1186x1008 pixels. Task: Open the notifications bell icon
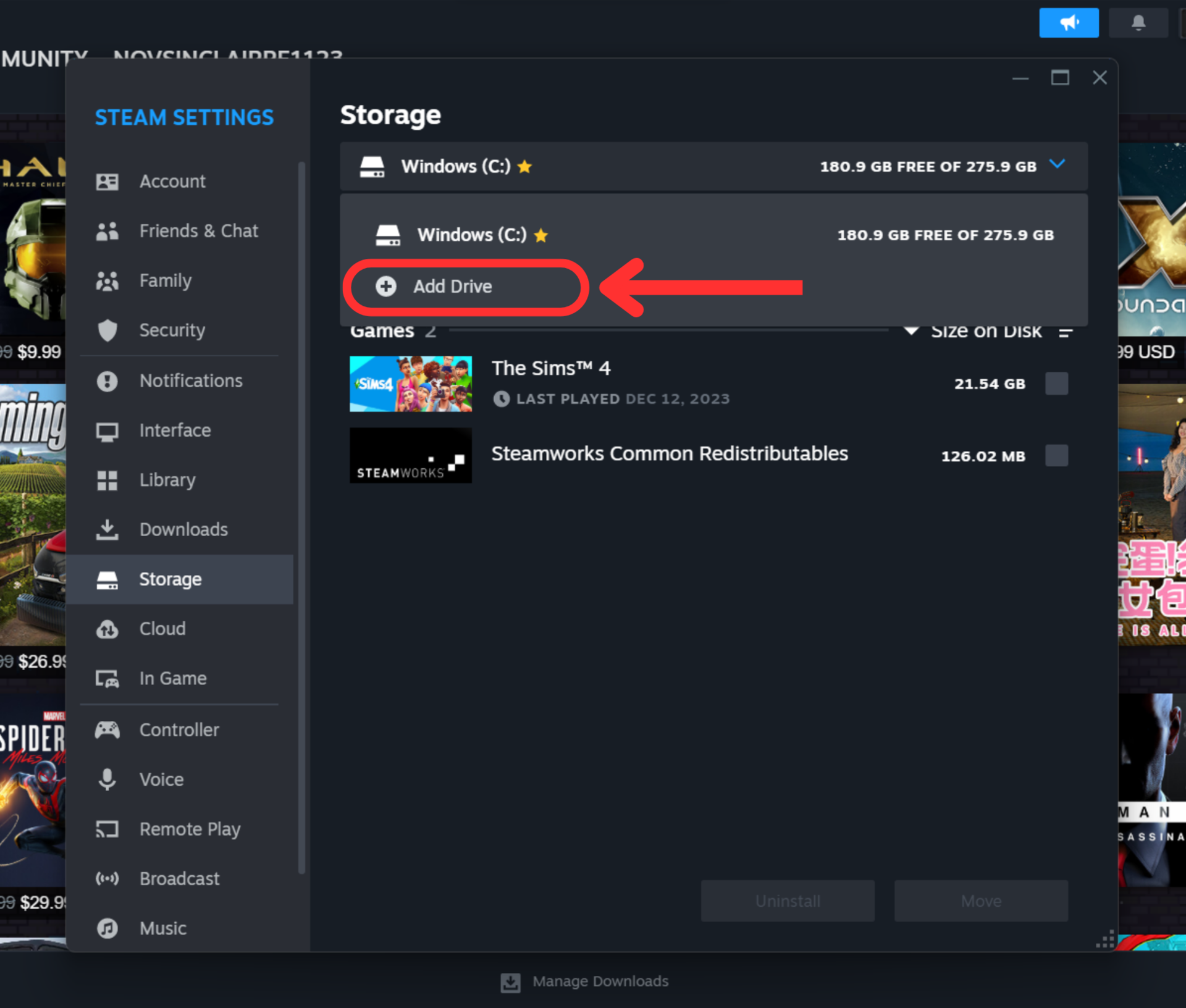pos(1137,23)
